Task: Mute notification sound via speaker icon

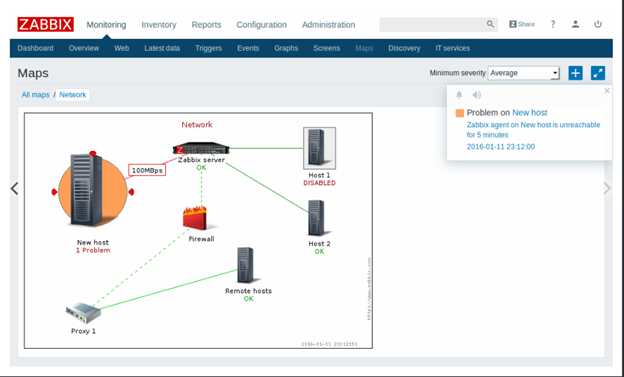Action: click(477, 95)
